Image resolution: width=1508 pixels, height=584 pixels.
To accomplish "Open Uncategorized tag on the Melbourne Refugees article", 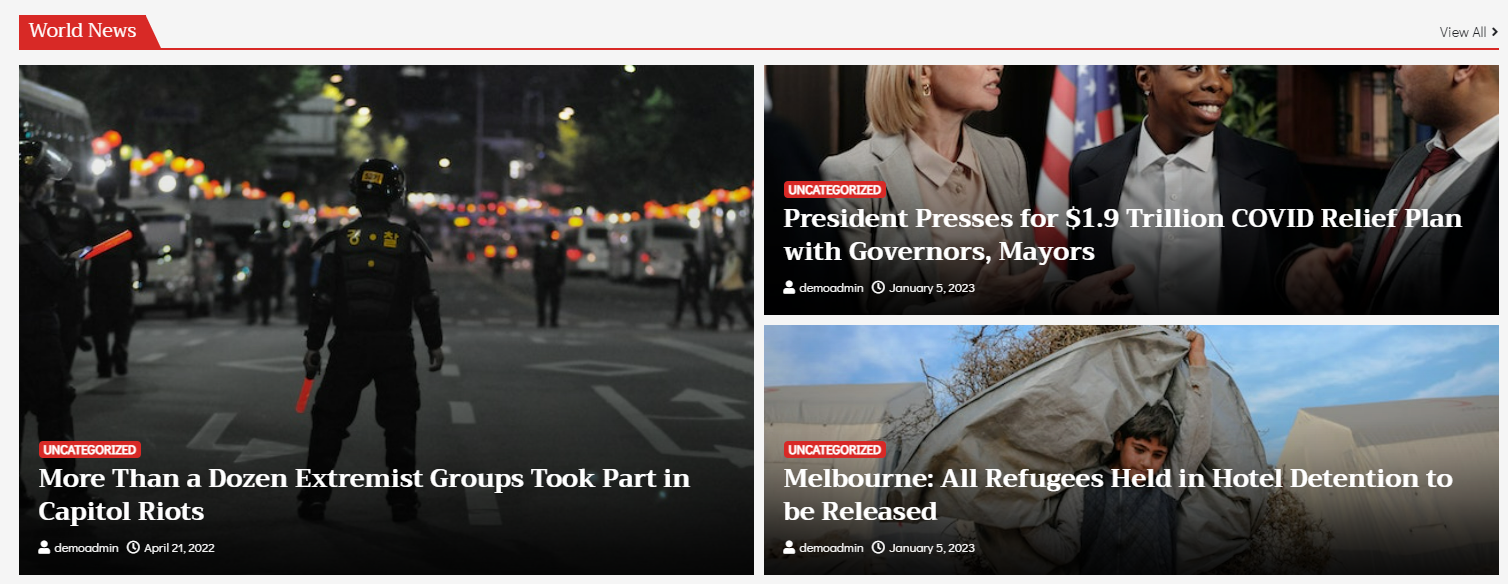I will 834,450.
